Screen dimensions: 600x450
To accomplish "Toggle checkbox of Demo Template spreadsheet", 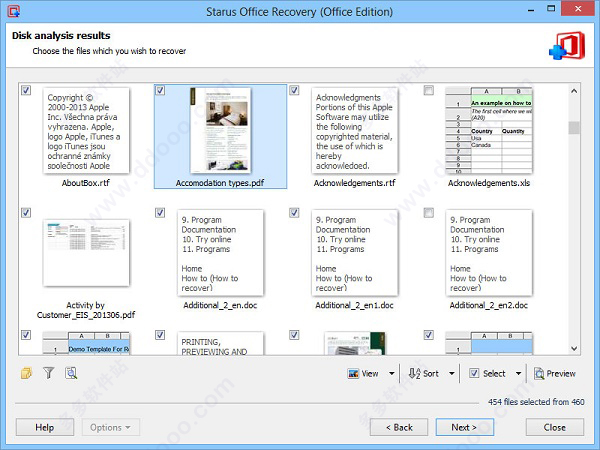I will pyautogui.click(x=26, y=335).
